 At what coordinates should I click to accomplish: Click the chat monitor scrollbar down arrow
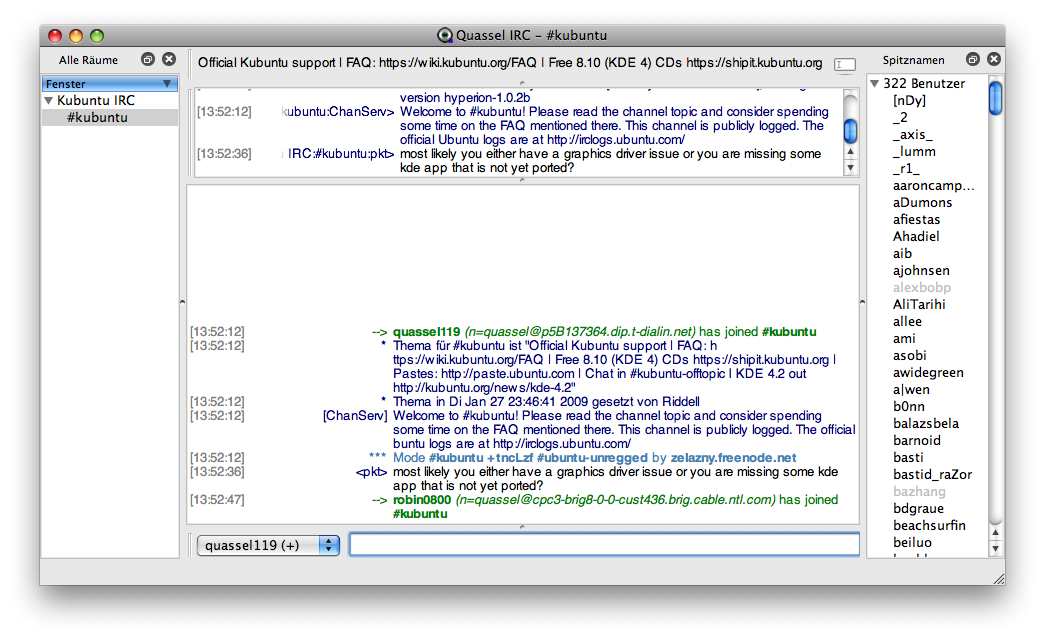pos(850,167)
